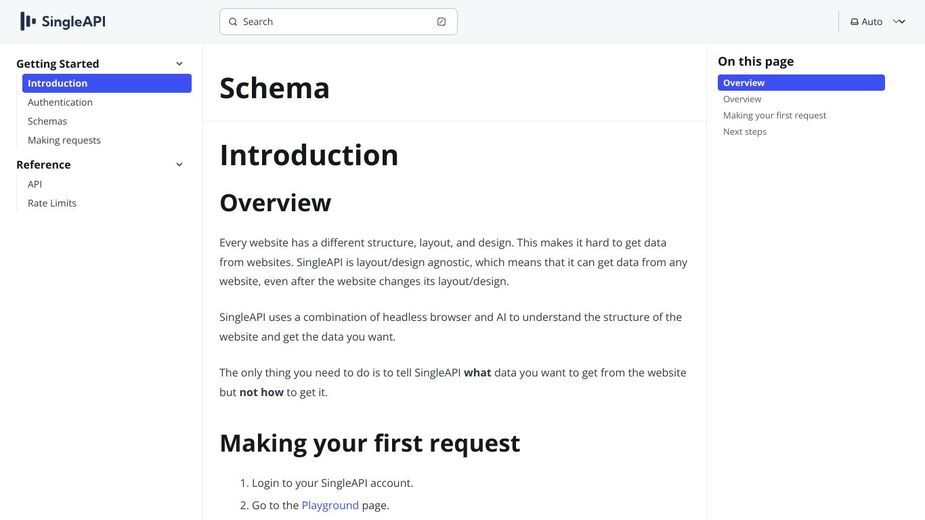Jump to highlighted Overview in page outline

[801, 83]
